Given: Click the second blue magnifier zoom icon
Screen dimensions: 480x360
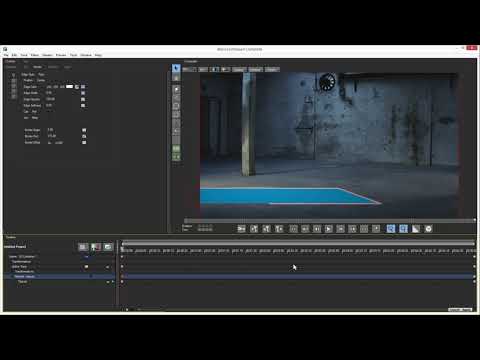Looking at the screenshot, I should pos(403,229).
